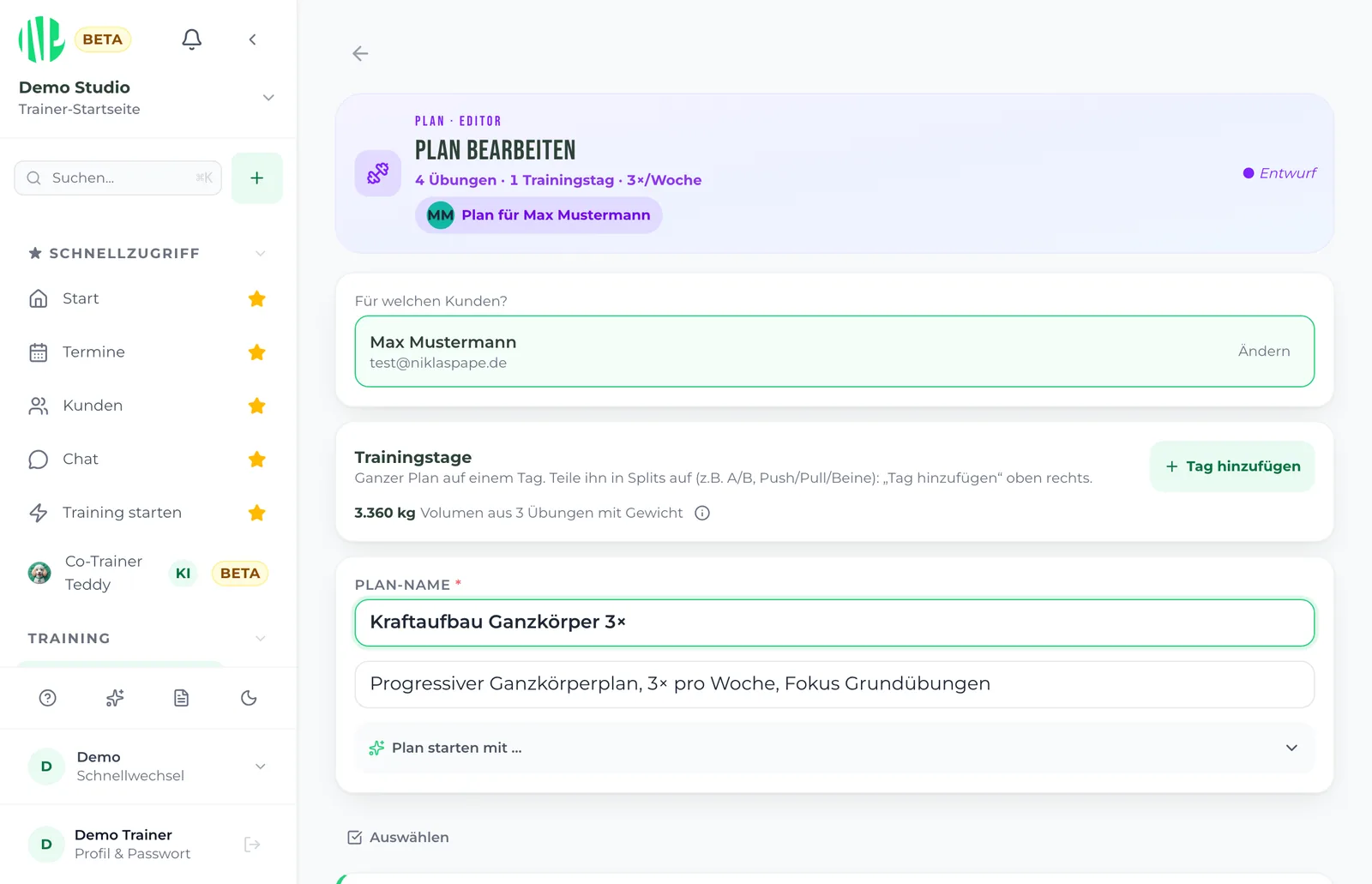
Task: Click the 'Plan für Max Mustermann' chip
Action: coord(539,215)
